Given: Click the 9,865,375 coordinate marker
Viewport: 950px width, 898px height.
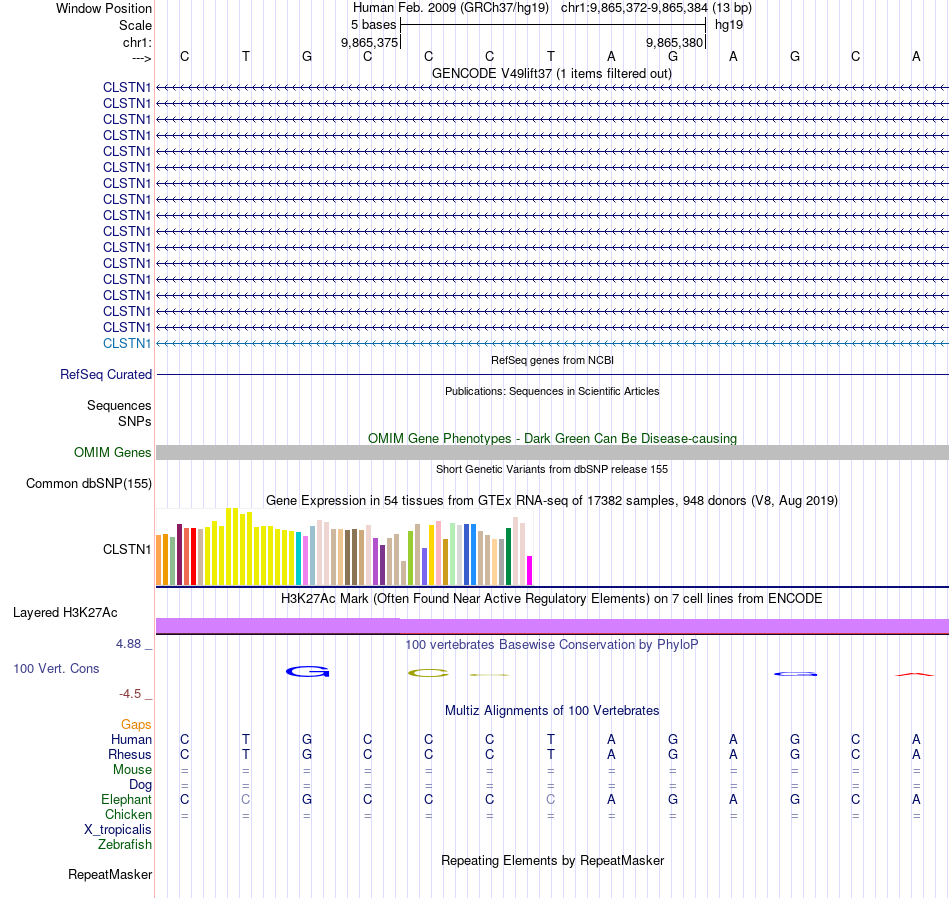Looking at the screenshot, I should [370, 42].
